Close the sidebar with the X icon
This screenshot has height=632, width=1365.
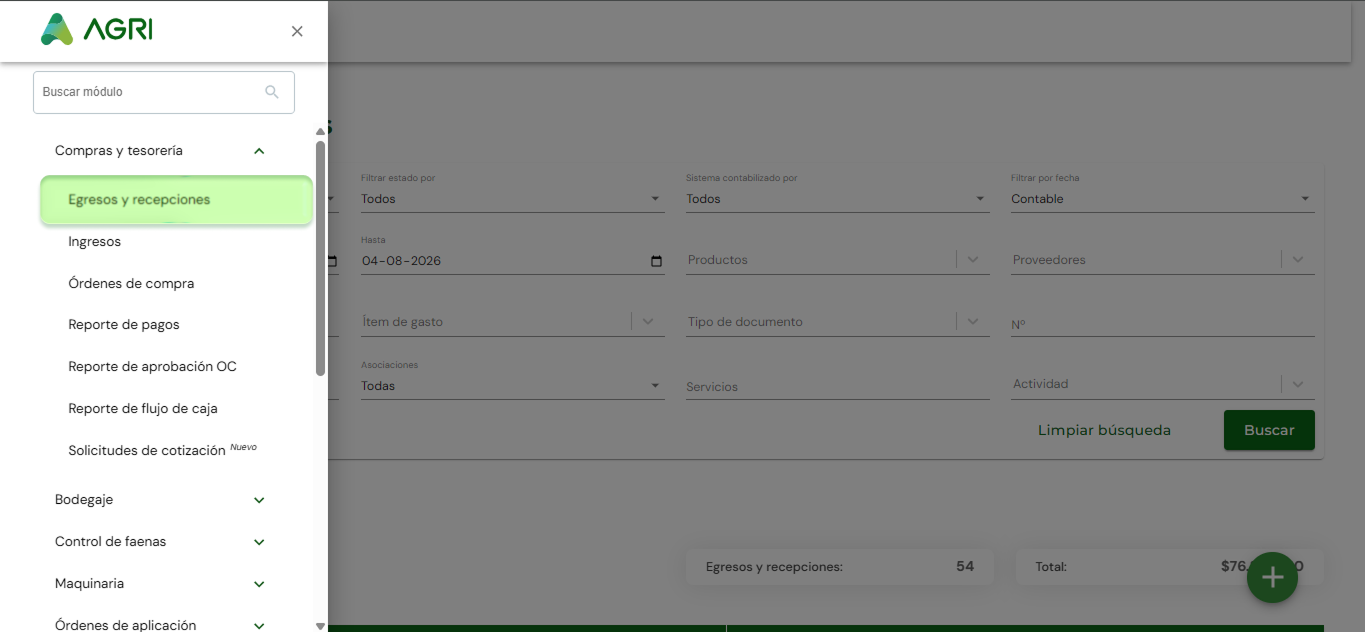pyautogui.click(x=297, y=31)
